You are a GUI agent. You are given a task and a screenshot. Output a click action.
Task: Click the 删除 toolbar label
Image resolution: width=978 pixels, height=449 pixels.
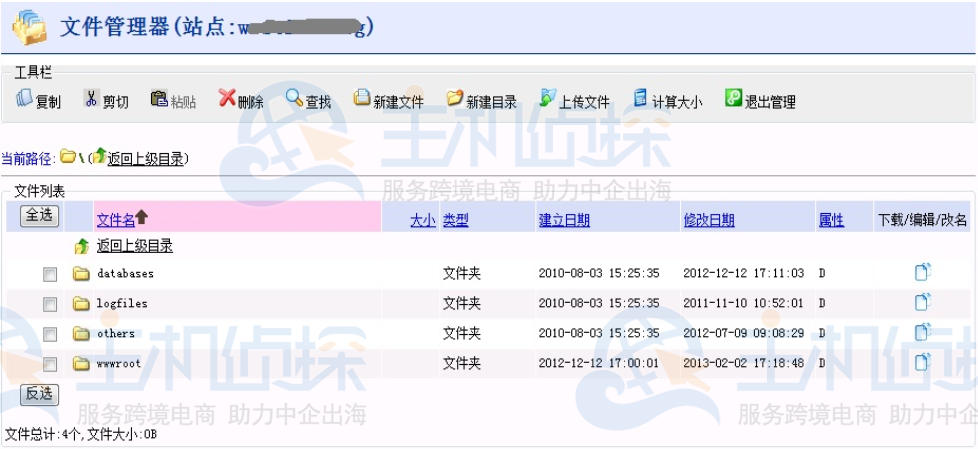click(251, 102)
